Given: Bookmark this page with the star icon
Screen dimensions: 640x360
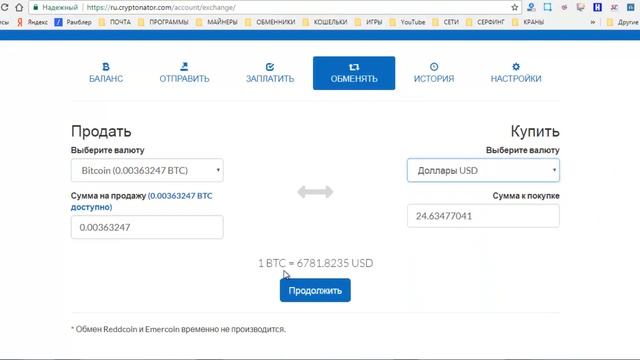Looking at the screenshot, I should point(514,7).
